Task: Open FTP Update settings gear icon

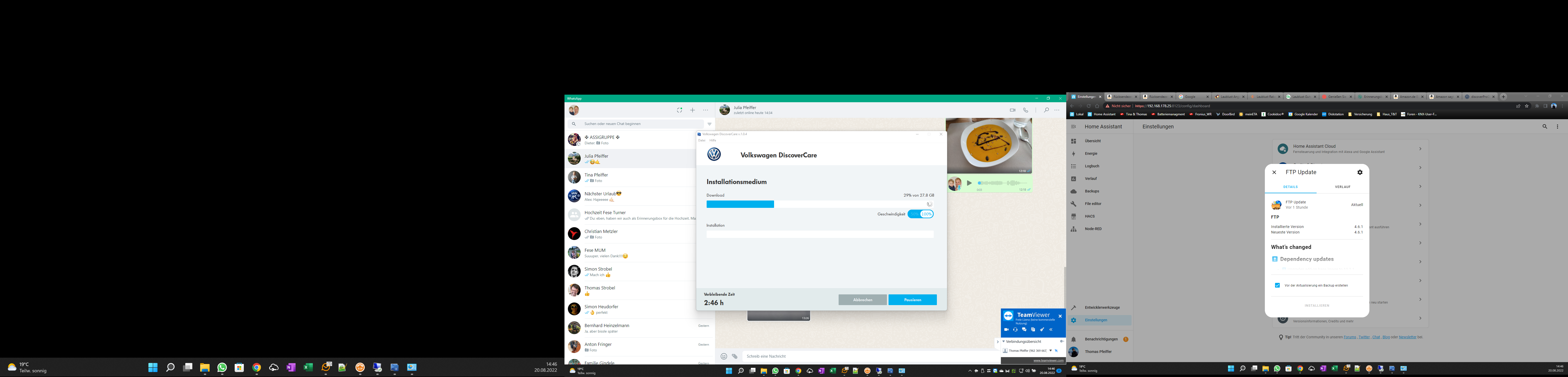Action: 1360,172
